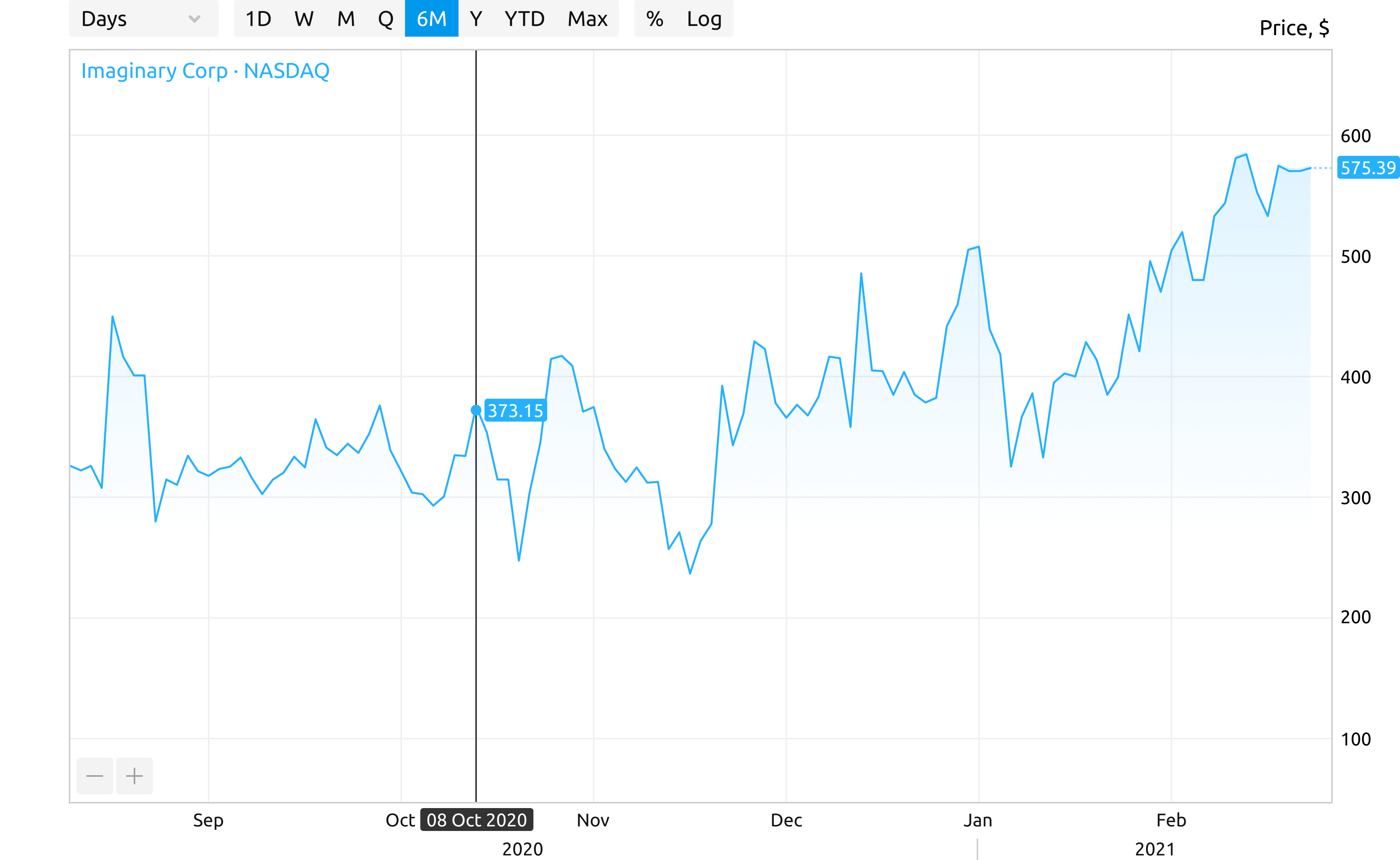Click the Jan axis label
This screenshot has height=860, width=1400.
(978, 820)
